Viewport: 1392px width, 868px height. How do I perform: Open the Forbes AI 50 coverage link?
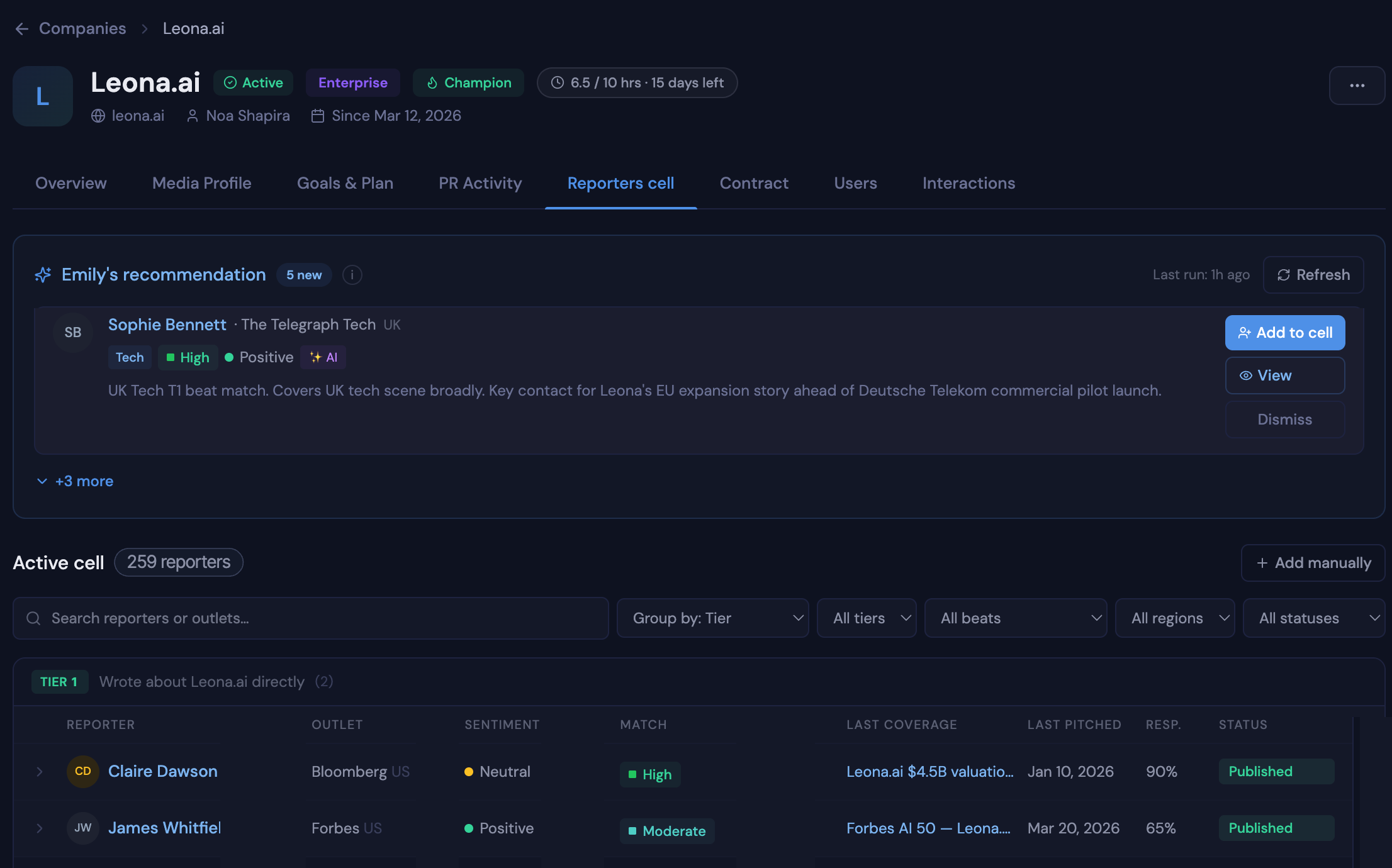(928, 828)
